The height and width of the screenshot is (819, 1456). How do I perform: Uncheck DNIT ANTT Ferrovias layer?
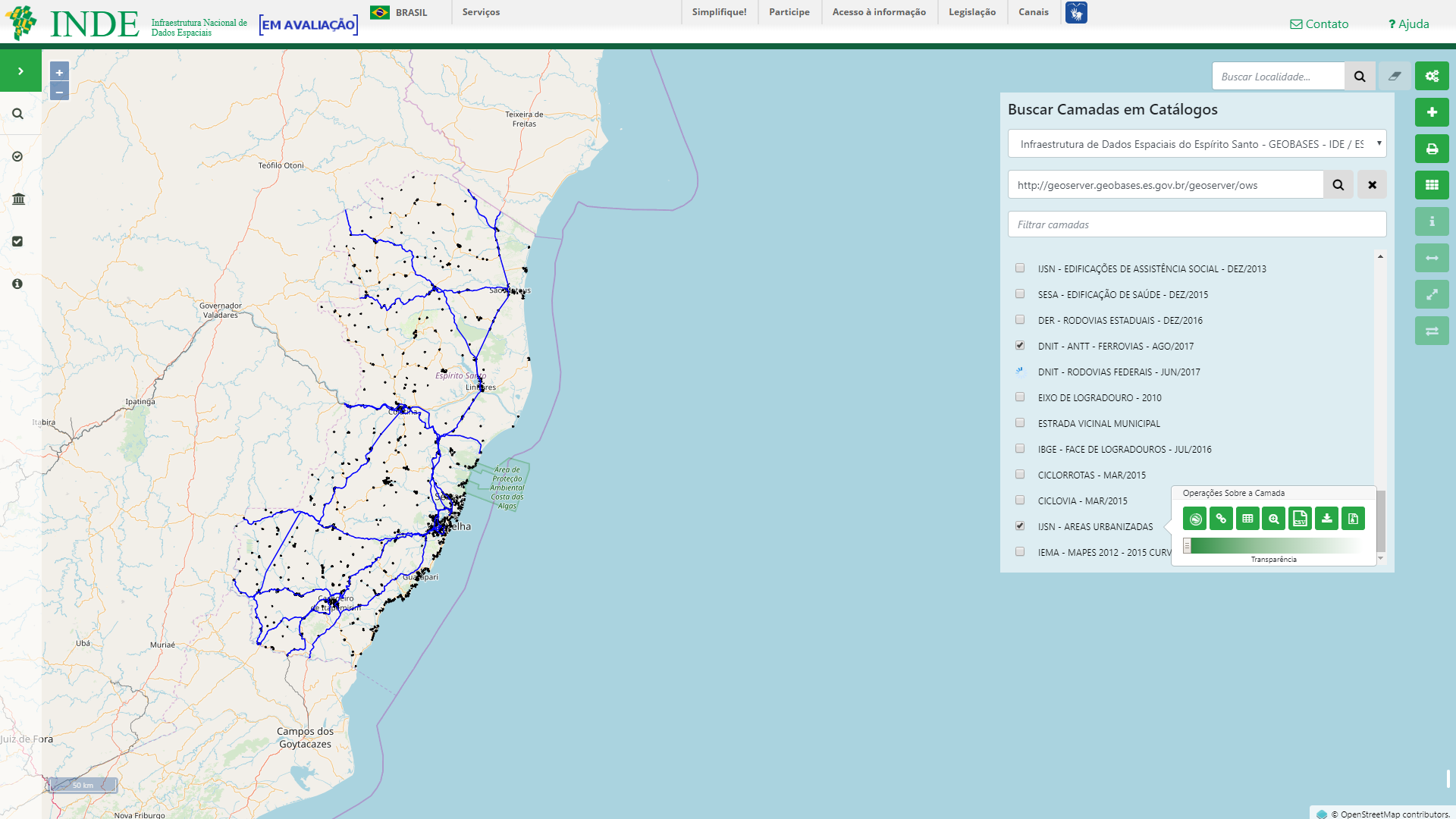1020,346
